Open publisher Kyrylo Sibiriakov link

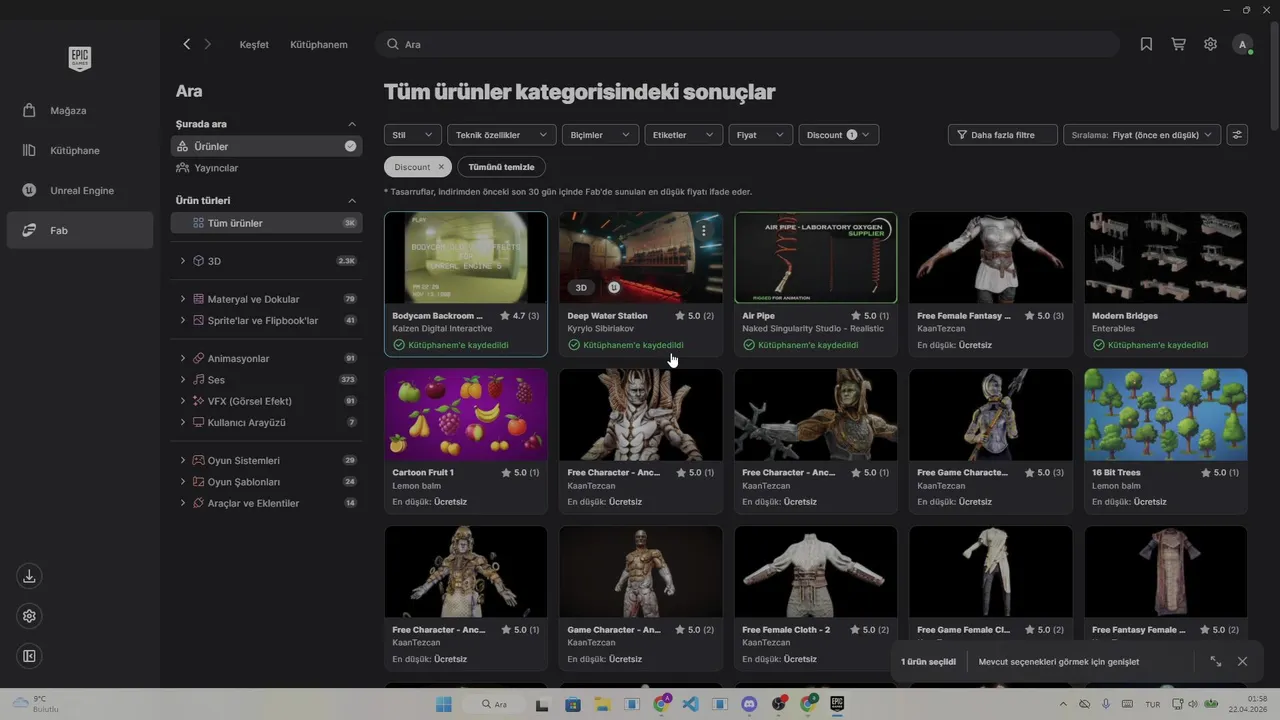[x=601, y=329]
